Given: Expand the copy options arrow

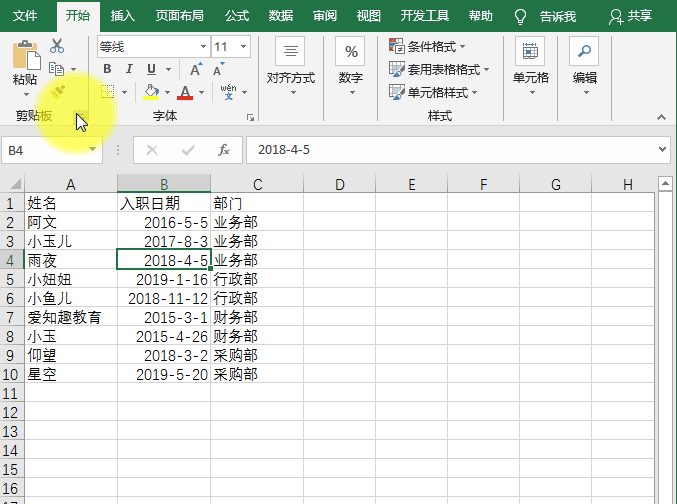Looking at the screenshot, I should [73, 69].
